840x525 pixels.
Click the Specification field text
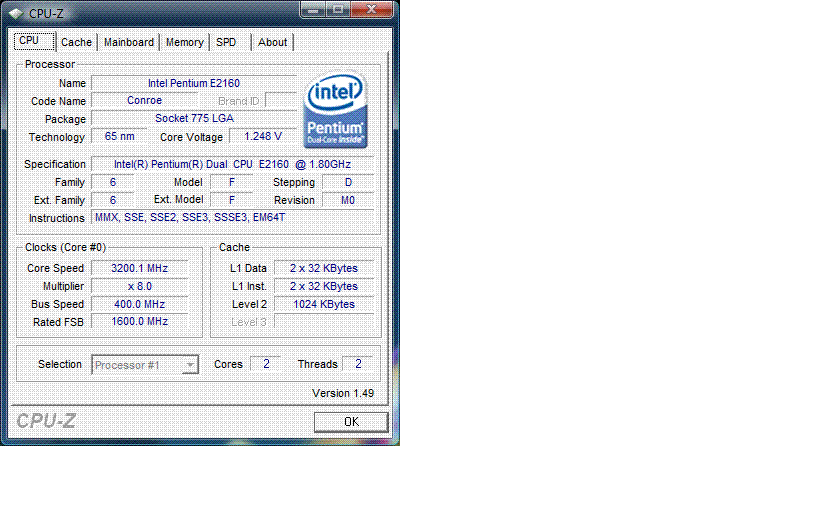pyautogui.click(x=232, y=164)
